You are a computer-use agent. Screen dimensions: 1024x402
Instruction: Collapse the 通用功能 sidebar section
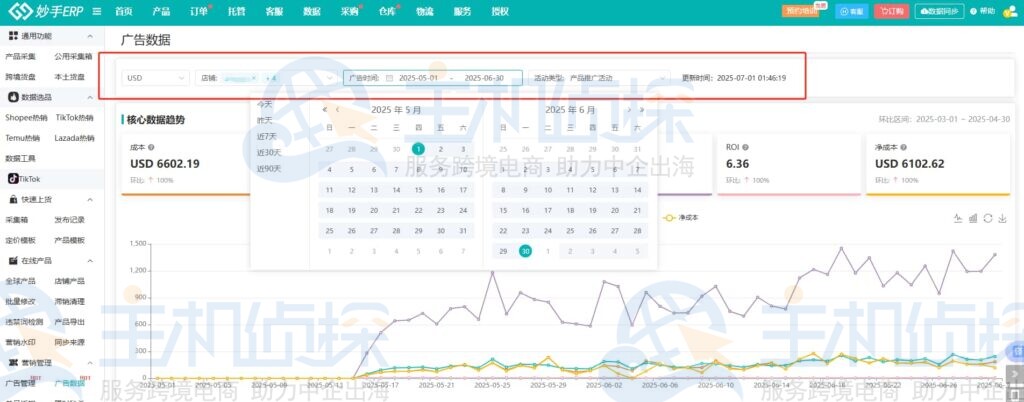pos(89,36)
